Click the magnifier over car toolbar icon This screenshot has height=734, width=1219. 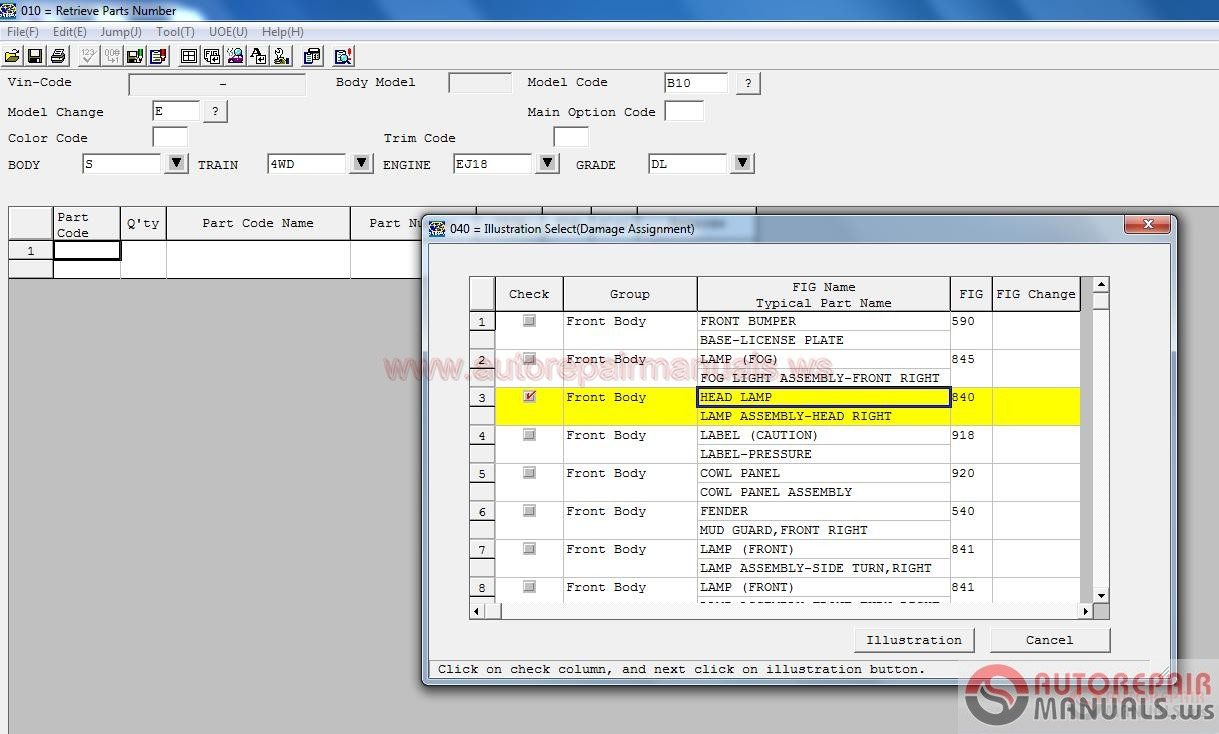coord(235,56)
